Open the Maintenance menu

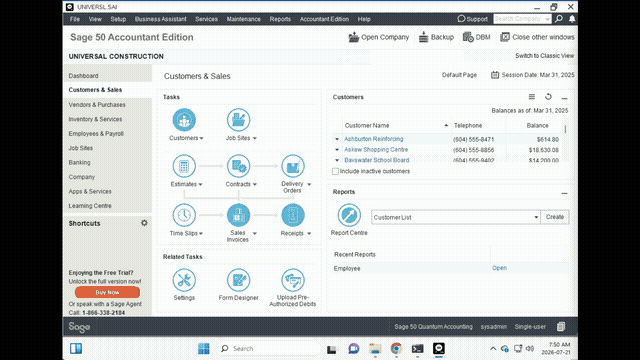[244, 19]
